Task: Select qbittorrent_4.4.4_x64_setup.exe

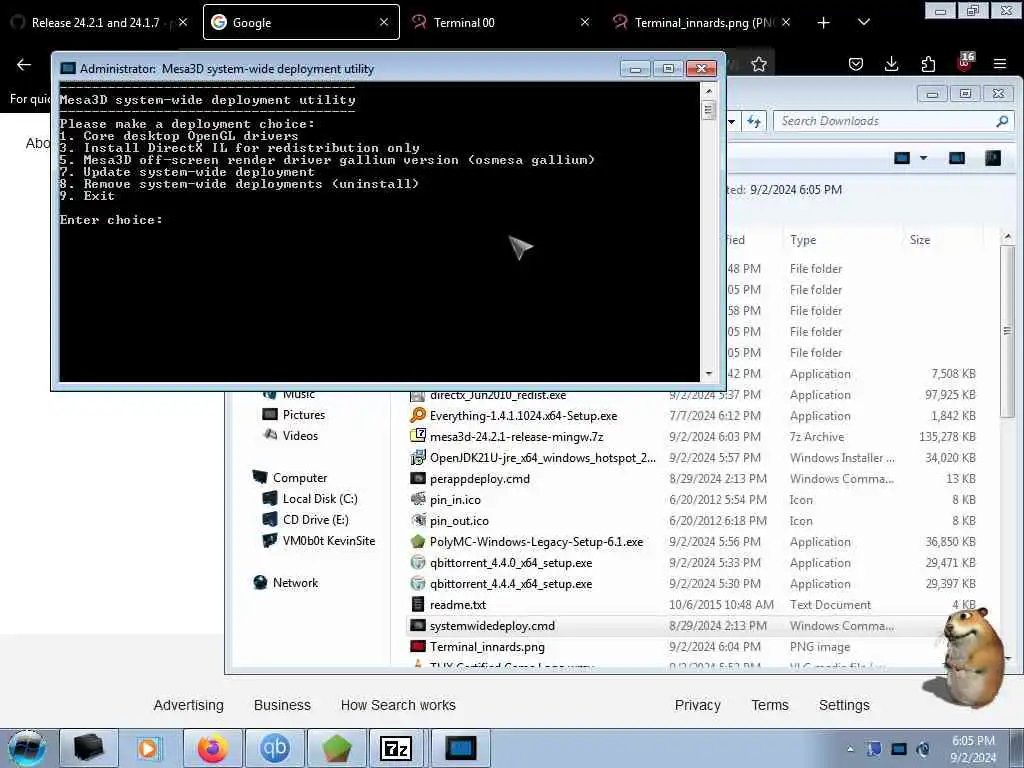Action: [x=501, y=583]
